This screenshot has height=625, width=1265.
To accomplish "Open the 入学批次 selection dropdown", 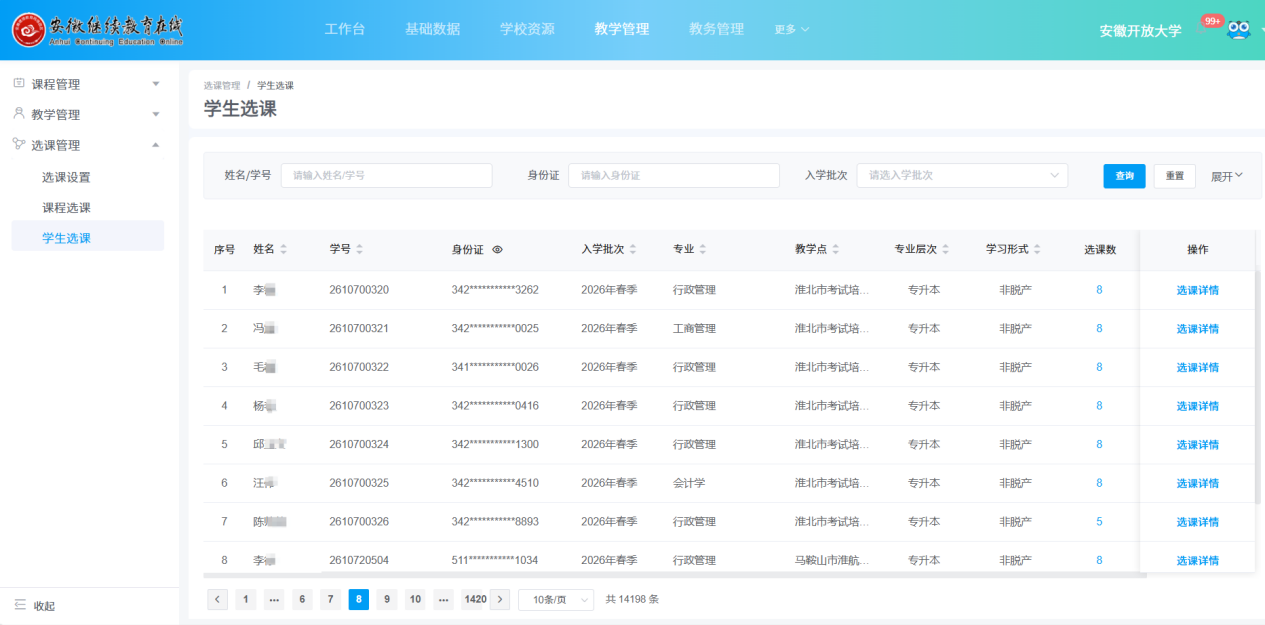I will pos(960,175).
